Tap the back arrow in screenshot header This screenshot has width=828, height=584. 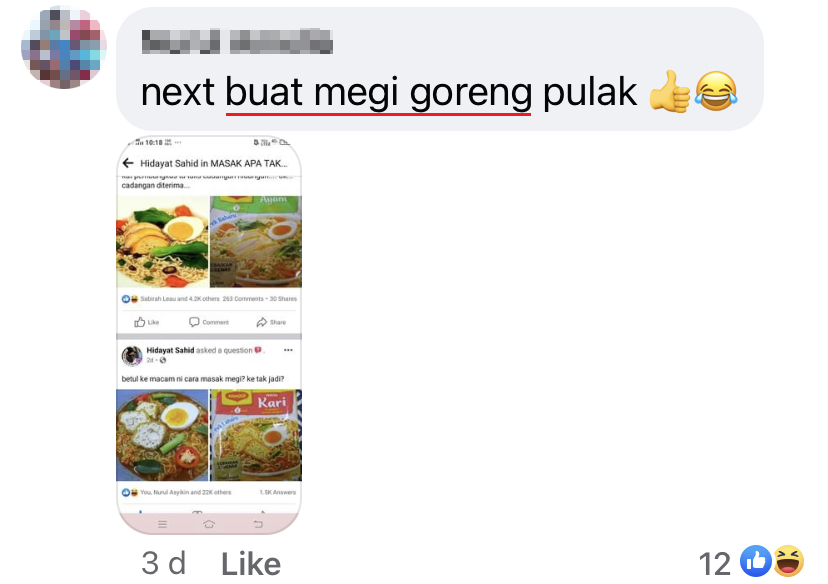tap(128, 163)
